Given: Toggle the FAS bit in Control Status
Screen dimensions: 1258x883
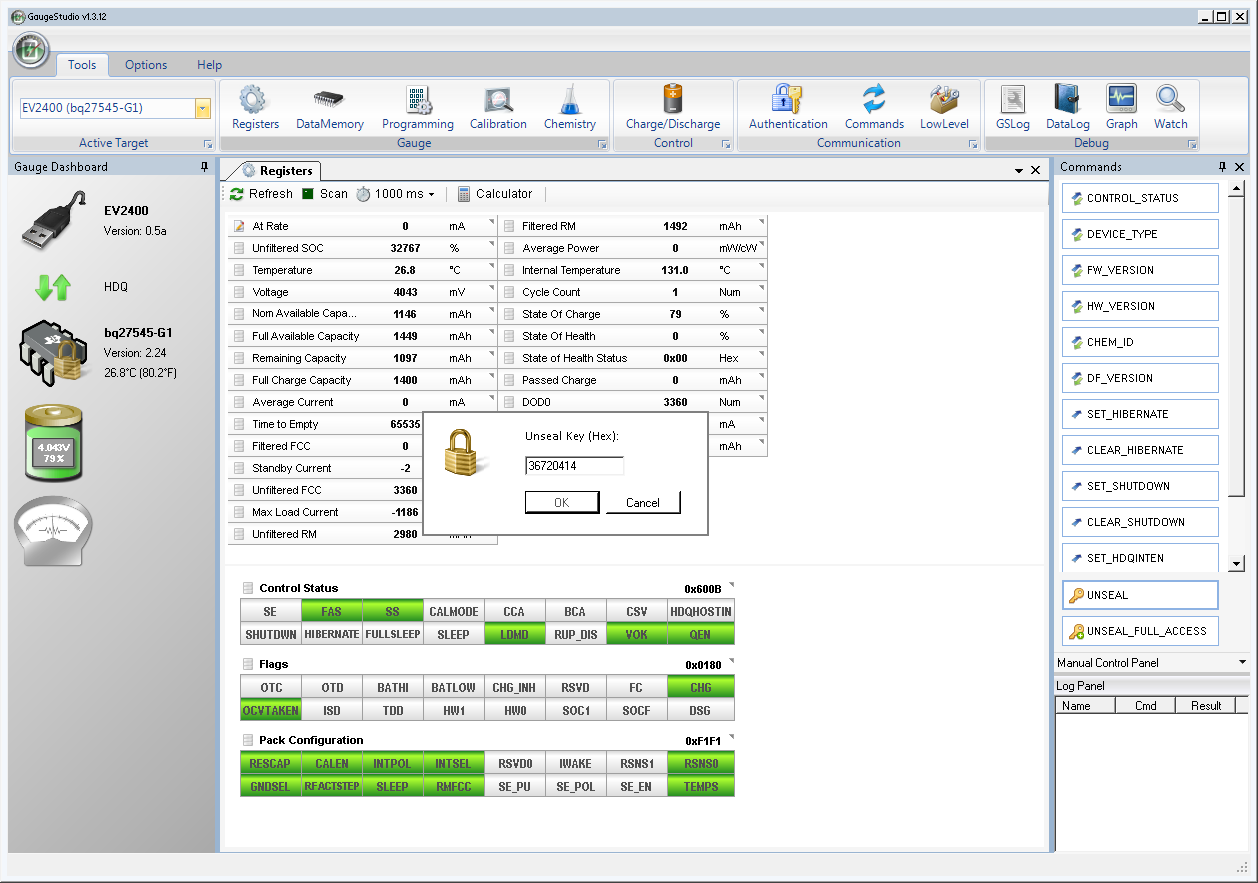Looking at the screenshot, I should (x=331, y=612).
